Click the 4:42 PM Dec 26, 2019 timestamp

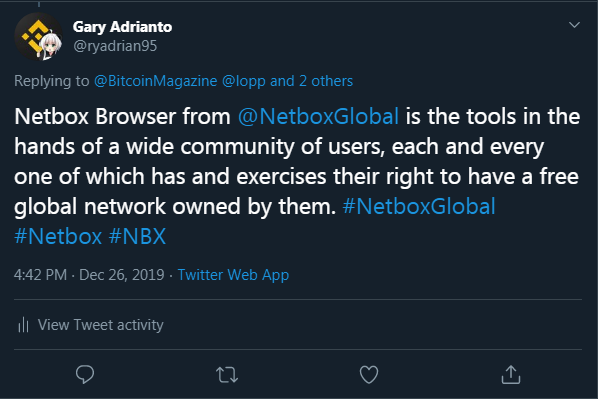click(89, 275)
